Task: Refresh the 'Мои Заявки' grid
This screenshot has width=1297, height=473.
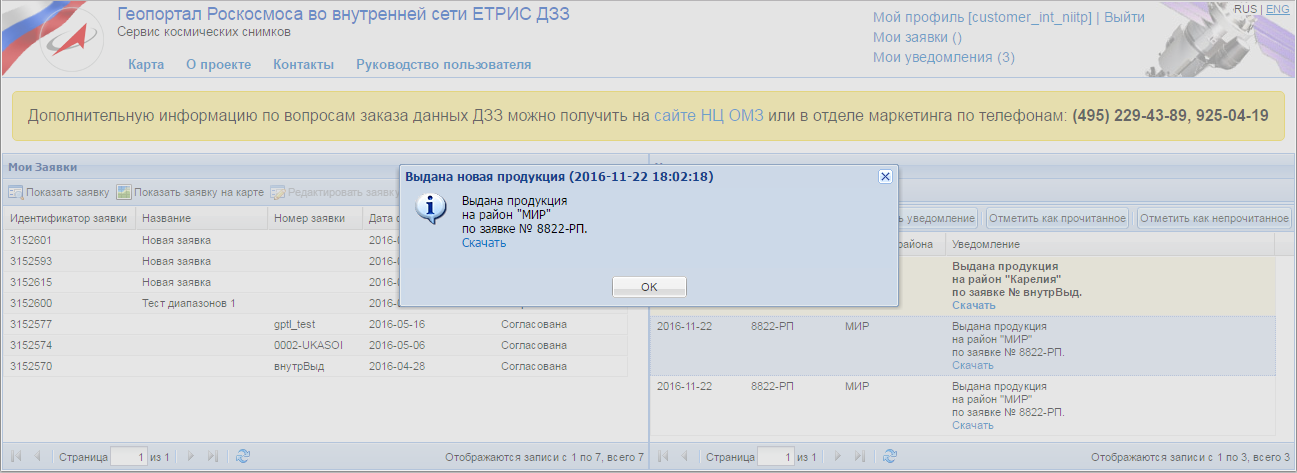Action: point(242,456)
